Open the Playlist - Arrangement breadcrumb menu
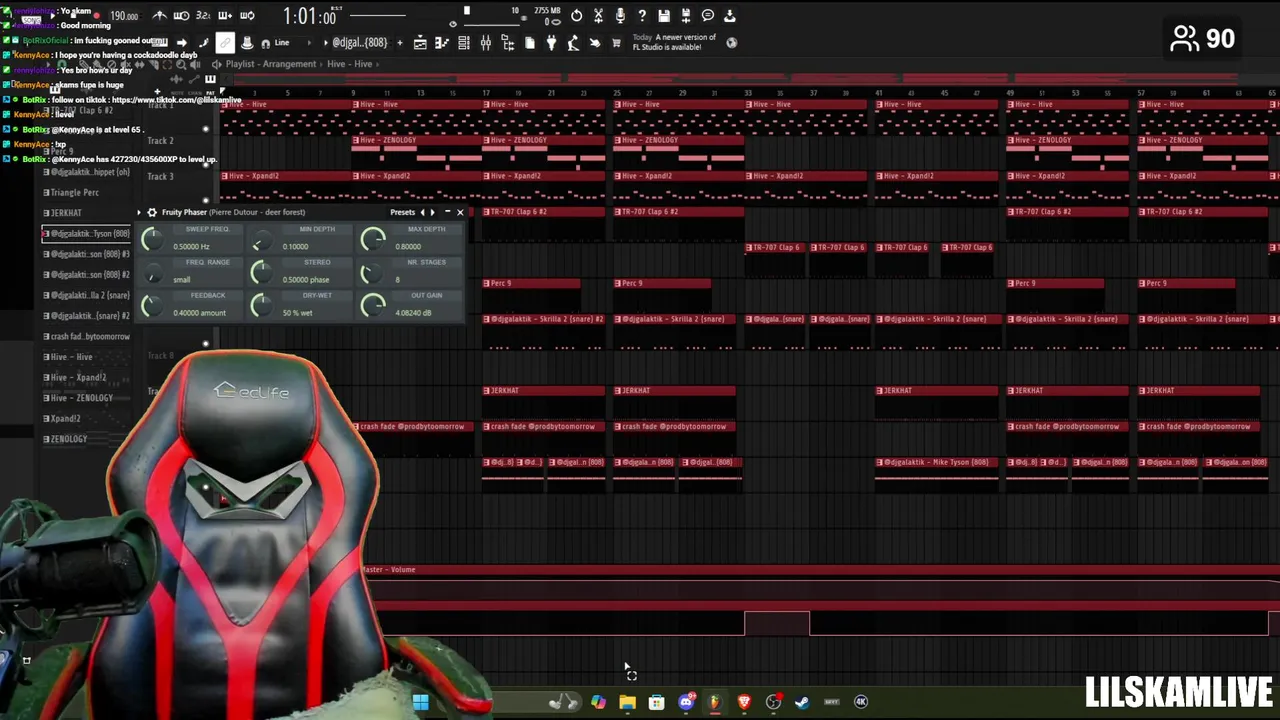The width and height of the screenshot is (1280, 720). click(x=270, y=64)
